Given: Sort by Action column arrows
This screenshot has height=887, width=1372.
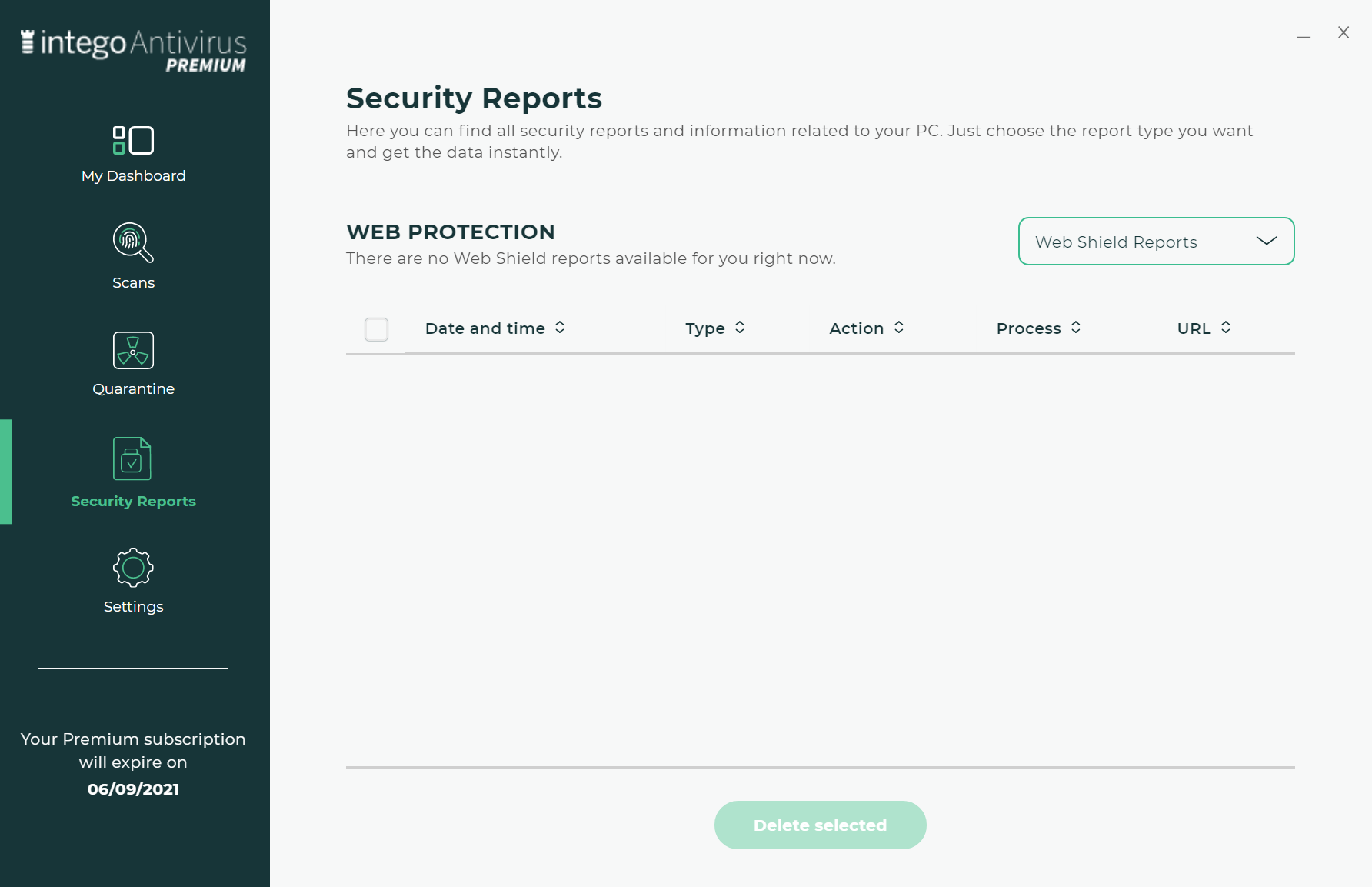Looking at the screenshot, I should point(899,328).
